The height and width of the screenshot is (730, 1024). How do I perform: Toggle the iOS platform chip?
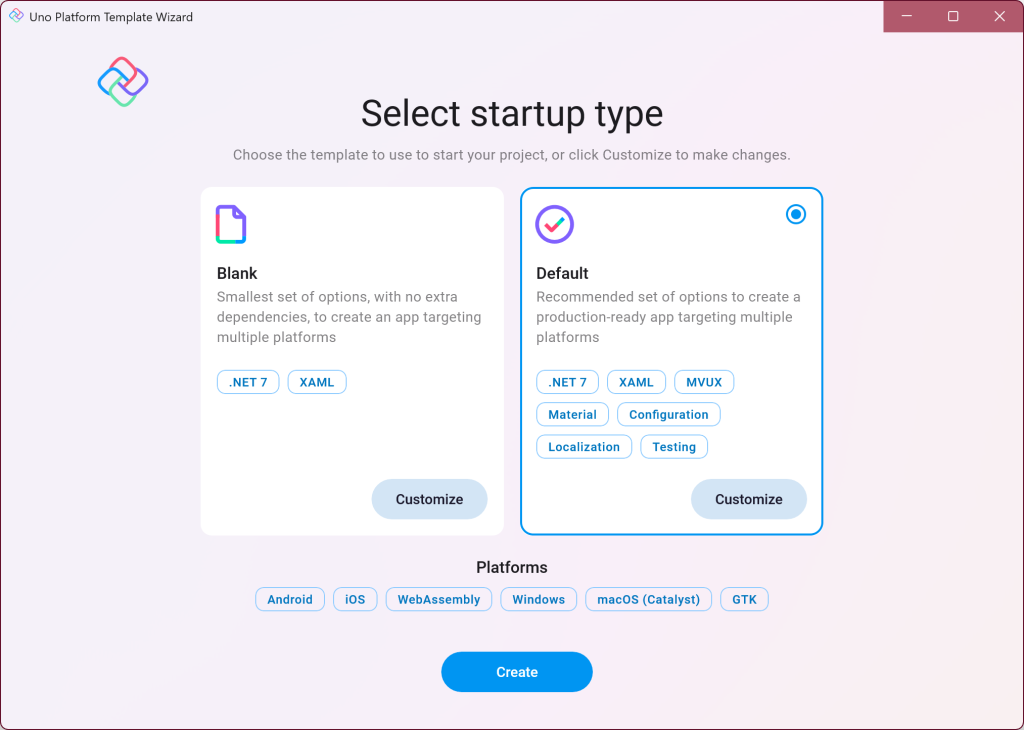pos(355,600)
